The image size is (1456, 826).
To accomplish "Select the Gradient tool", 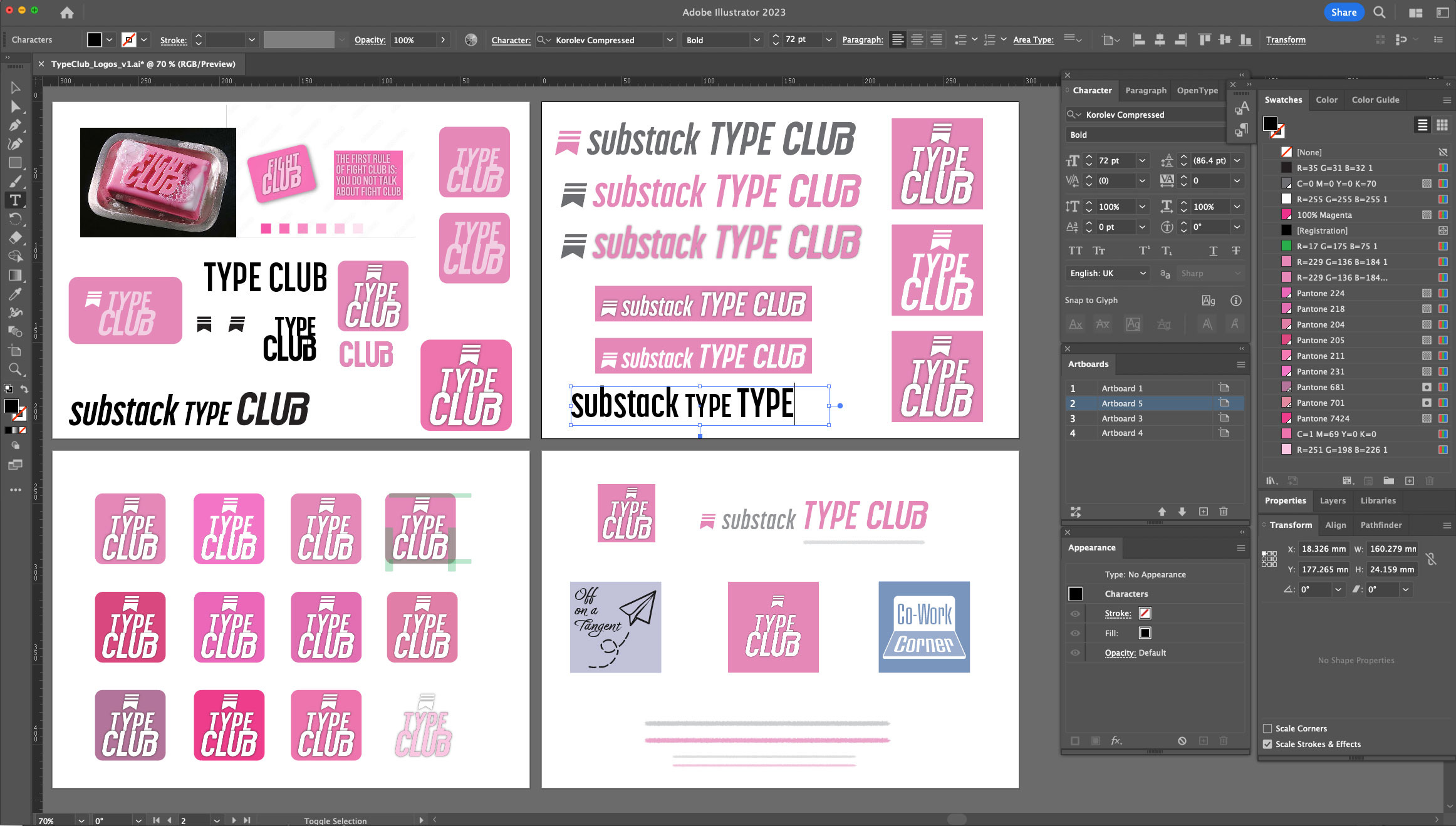I will pos(15,276).
